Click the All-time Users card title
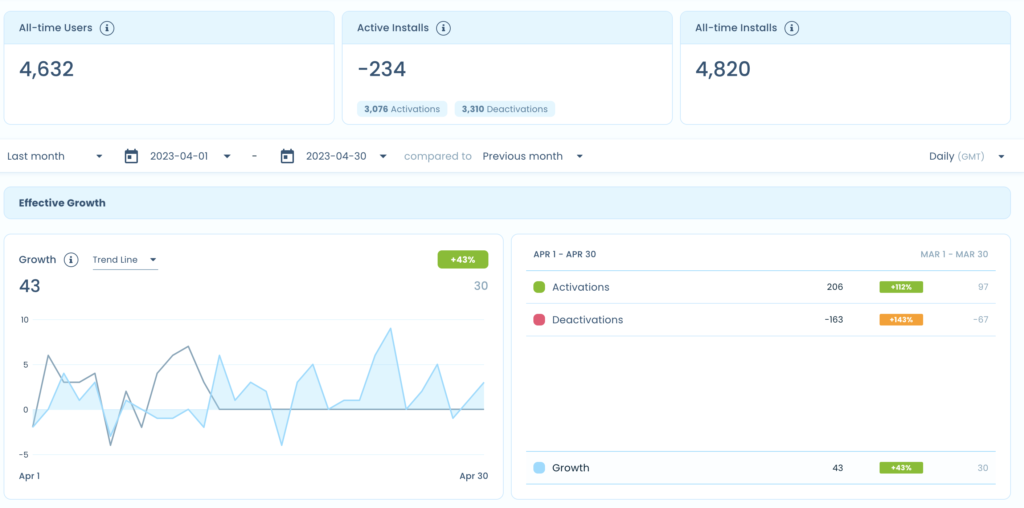 (56, 28)
